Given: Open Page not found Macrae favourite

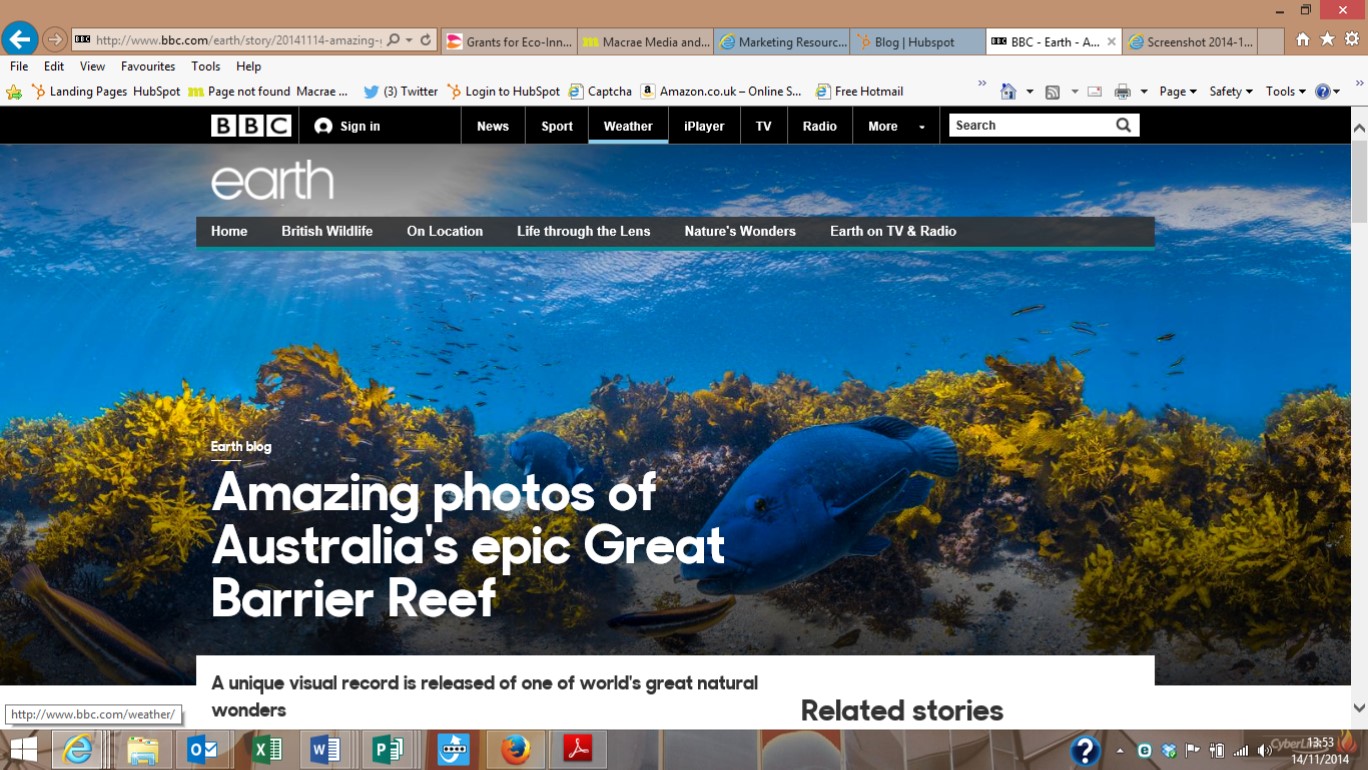Looking at the screenshot, I should pos(268,91).
